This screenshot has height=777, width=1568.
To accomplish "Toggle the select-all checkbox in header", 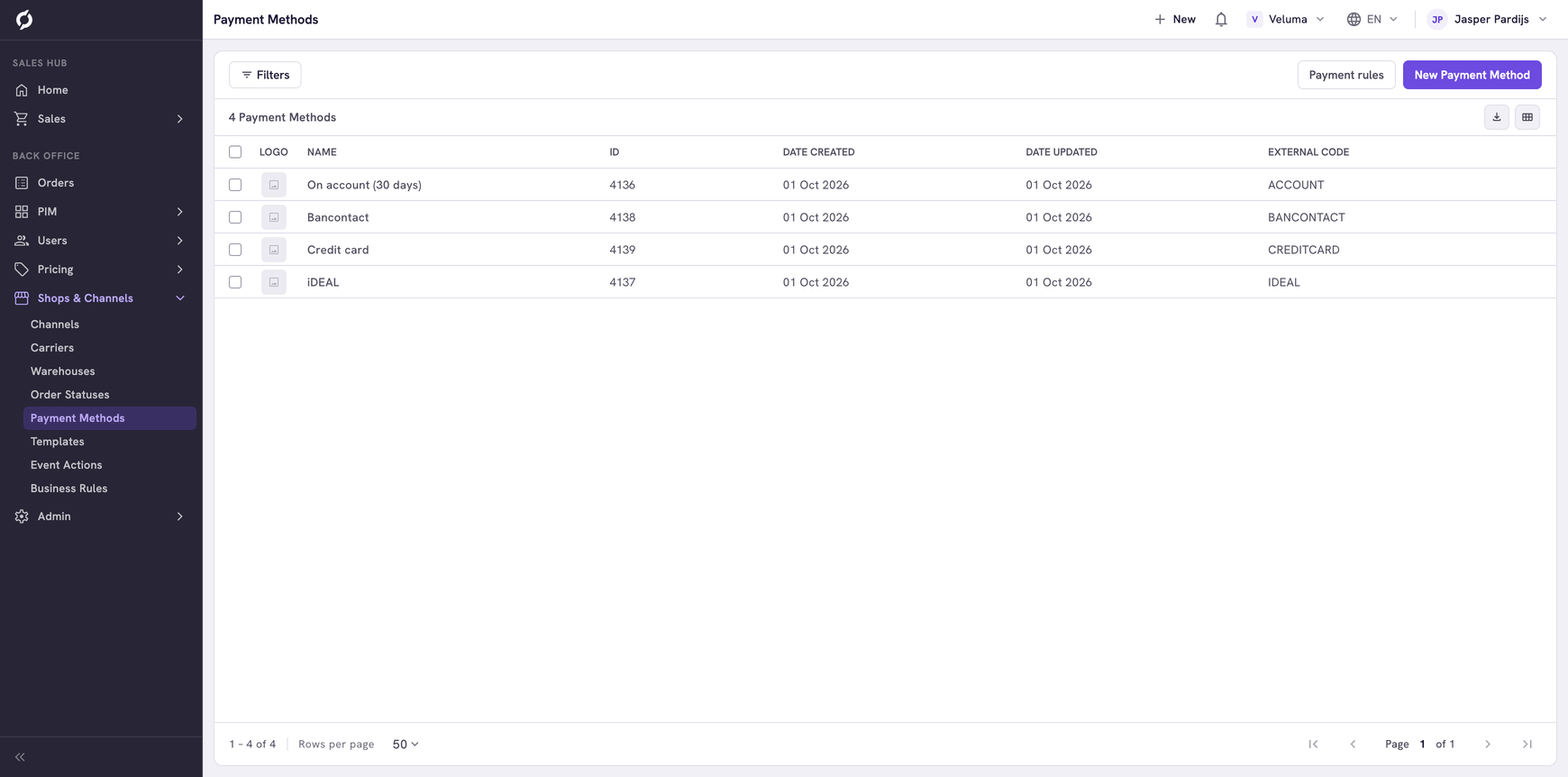I will tap(235, 152).
